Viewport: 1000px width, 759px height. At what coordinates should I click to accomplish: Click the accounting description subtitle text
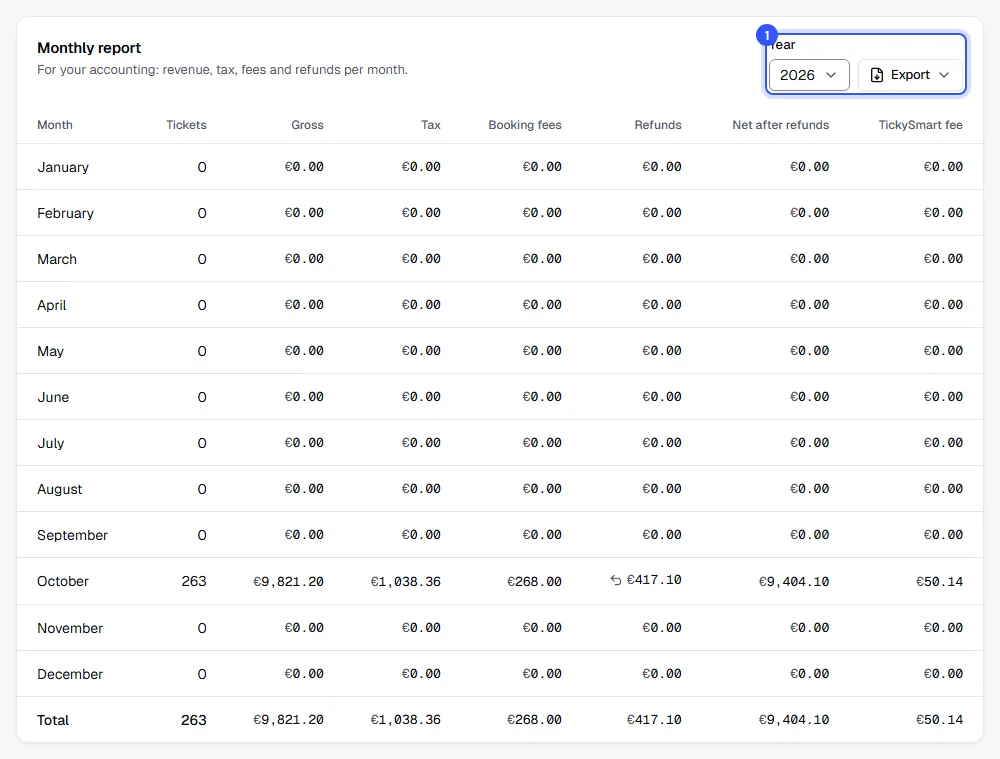[x=222, y=70]
